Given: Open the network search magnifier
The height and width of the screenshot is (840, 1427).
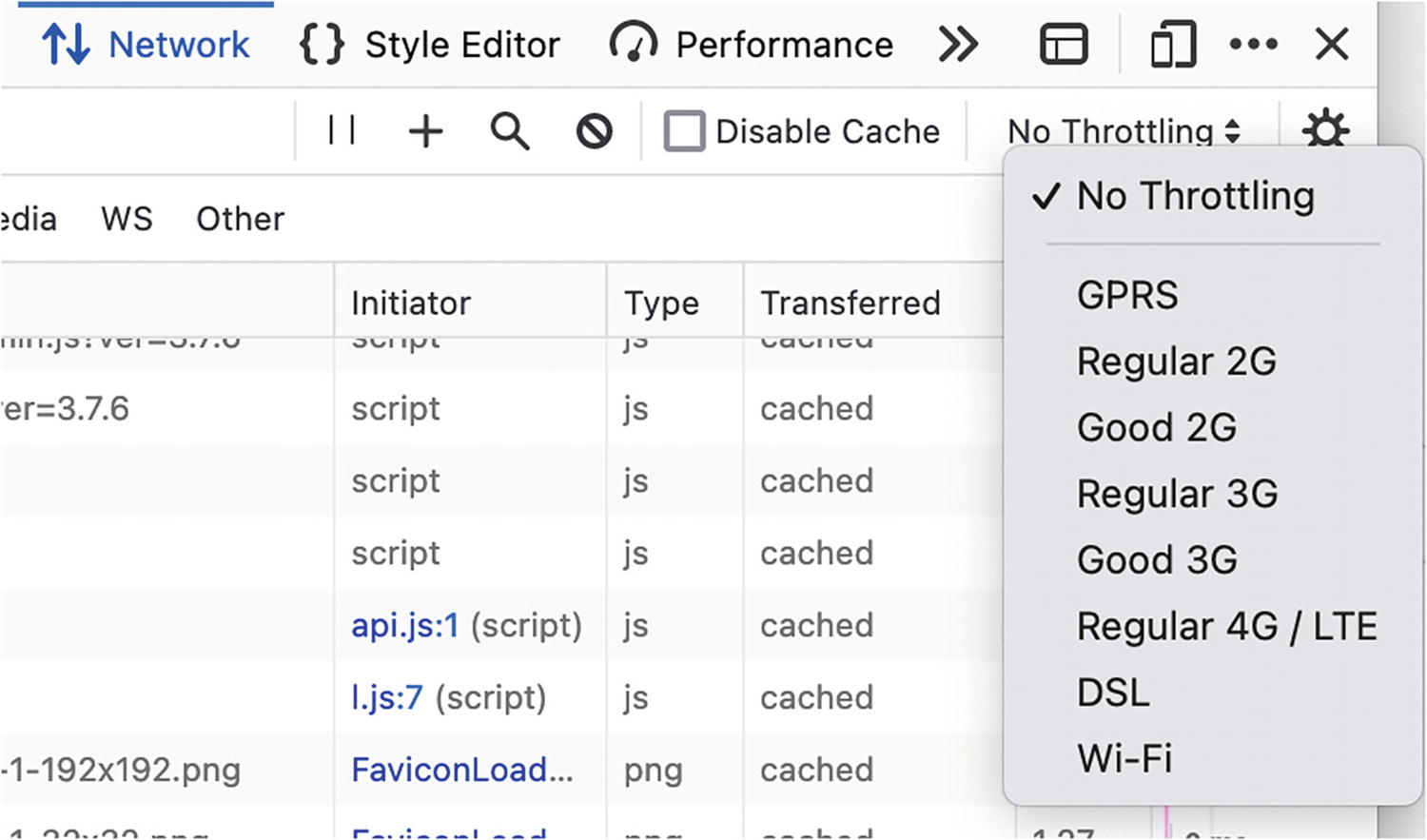Looking at the screenshot, I should [x=510, y=131].
